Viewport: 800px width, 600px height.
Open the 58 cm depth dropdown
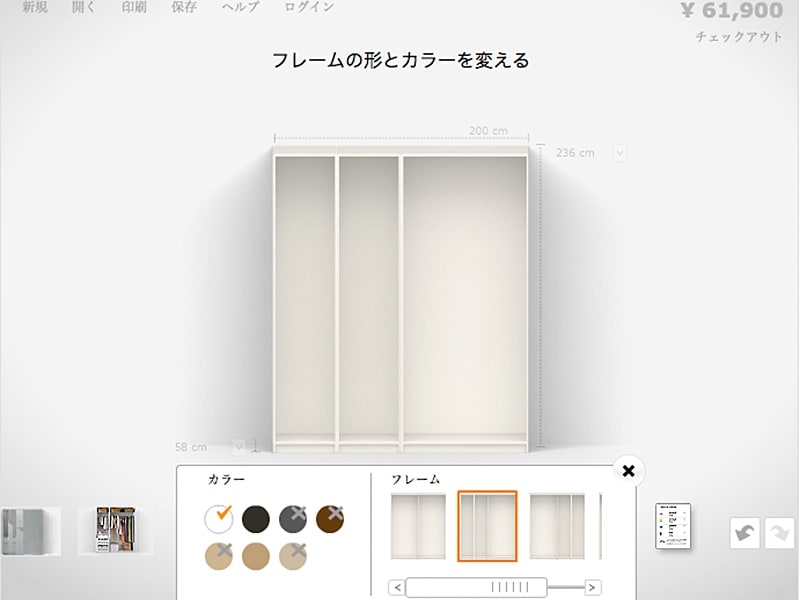(239, 446)
